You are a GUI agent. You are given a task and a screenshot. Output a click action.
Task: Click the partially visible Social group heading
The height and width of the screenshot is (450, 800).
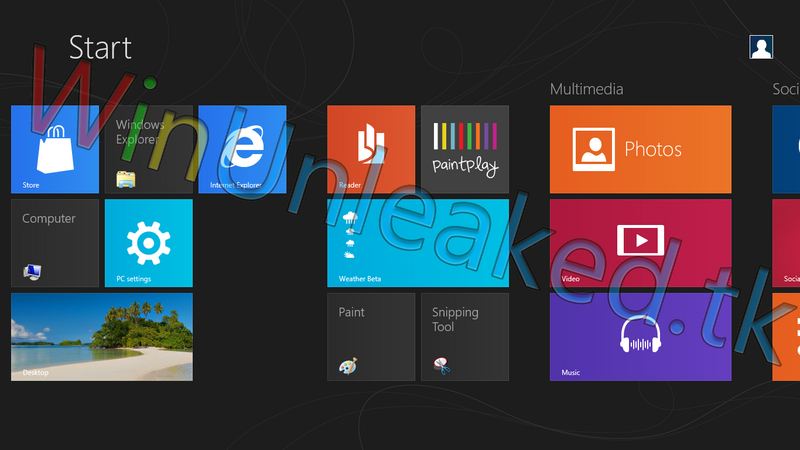[786, 89]
